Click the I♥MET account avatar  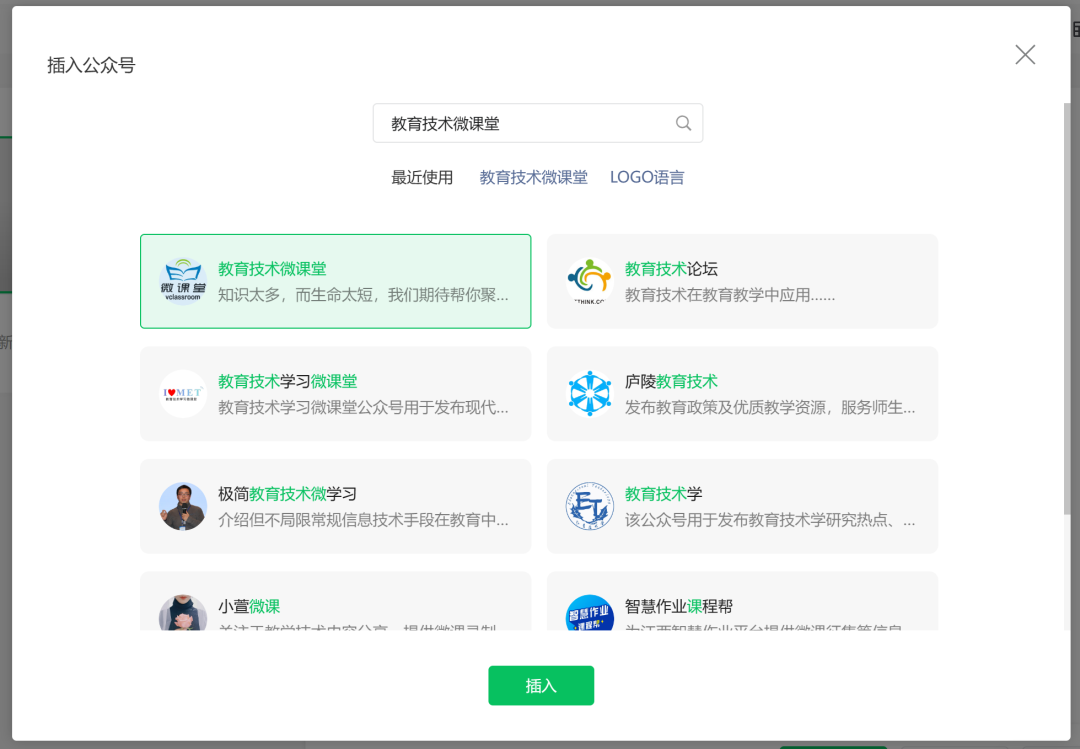click(183, 394)
